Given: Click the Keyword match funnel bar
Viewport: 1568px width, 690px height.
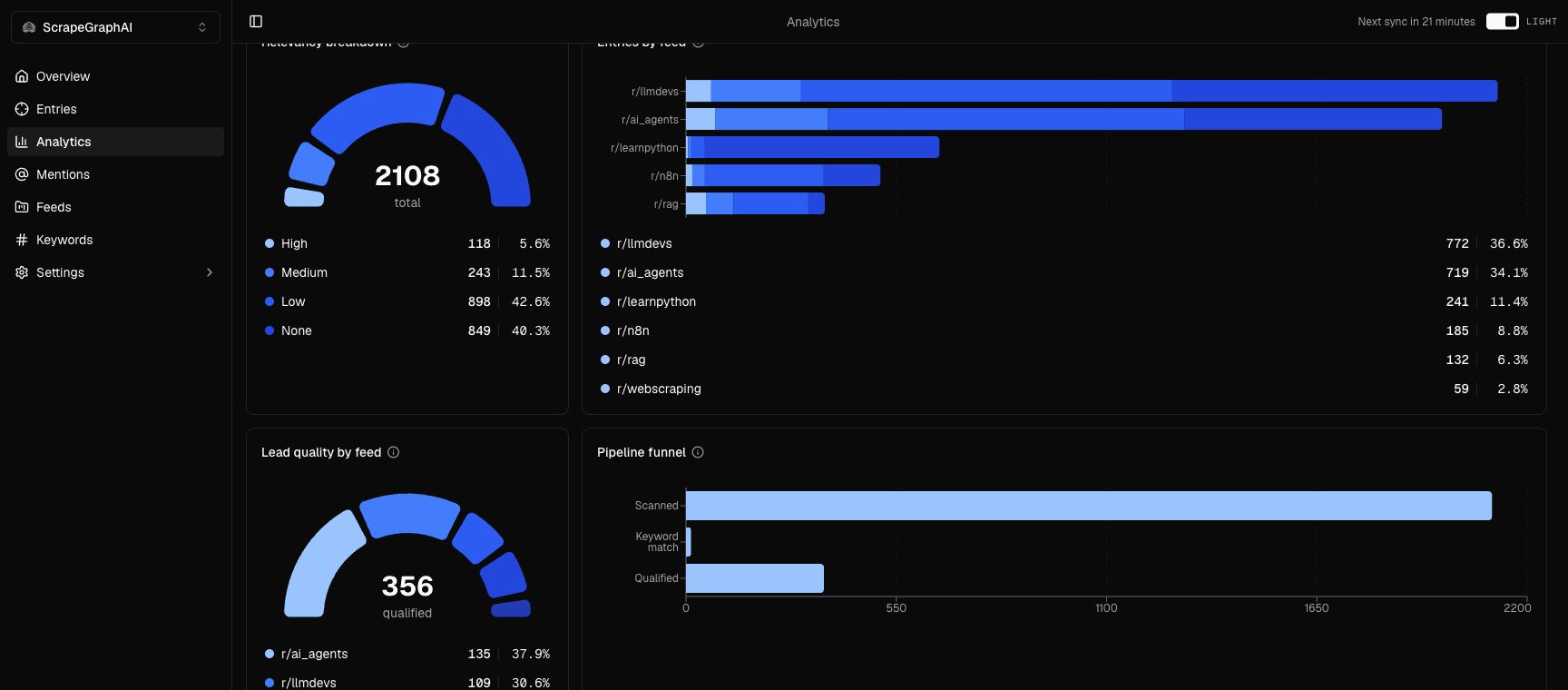Looking at the screenshot, I should [689, 542].
